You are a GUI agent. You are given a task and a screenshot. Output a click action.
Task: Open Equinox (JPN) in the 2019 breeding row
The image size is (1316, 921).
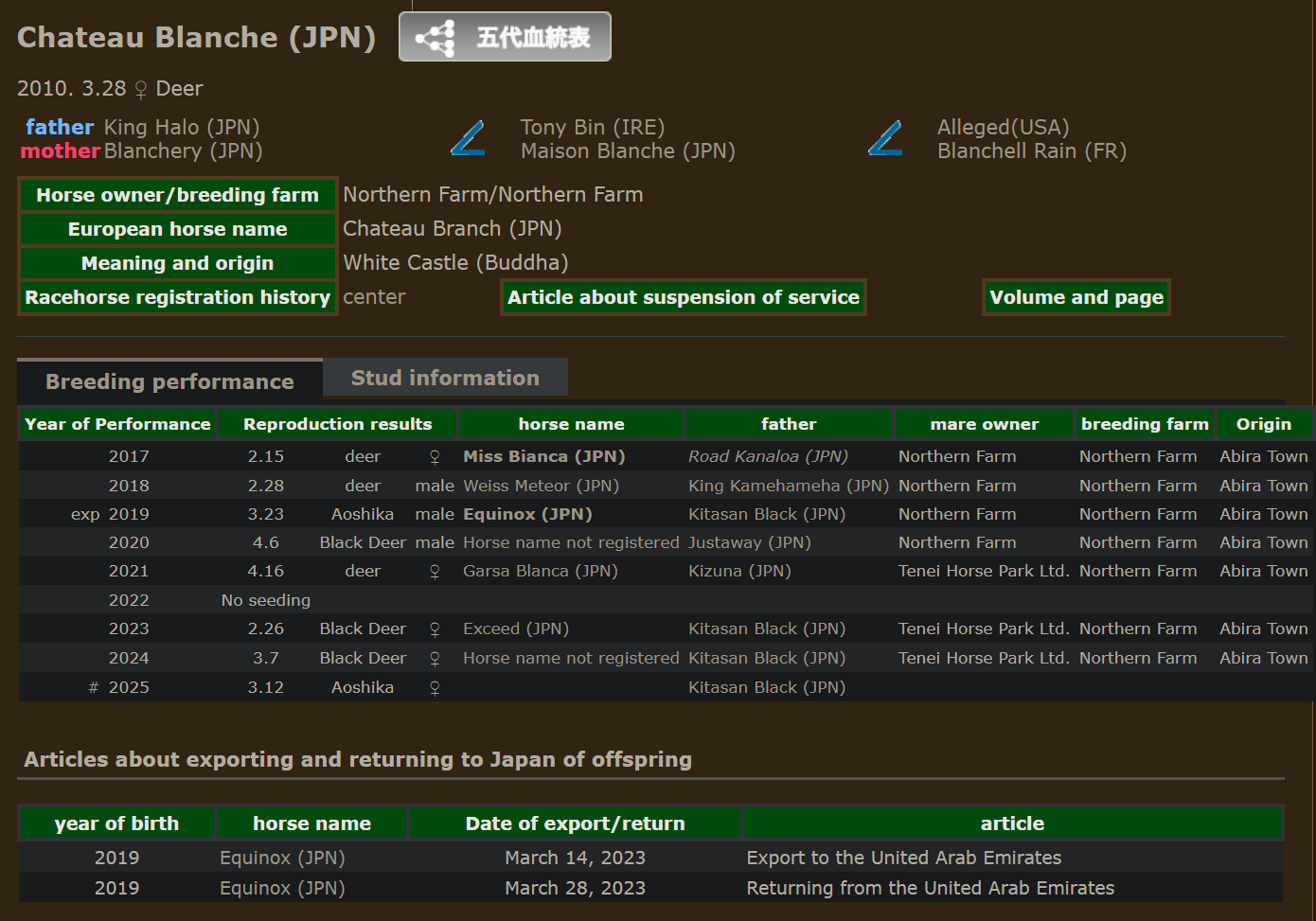[527, 514]
